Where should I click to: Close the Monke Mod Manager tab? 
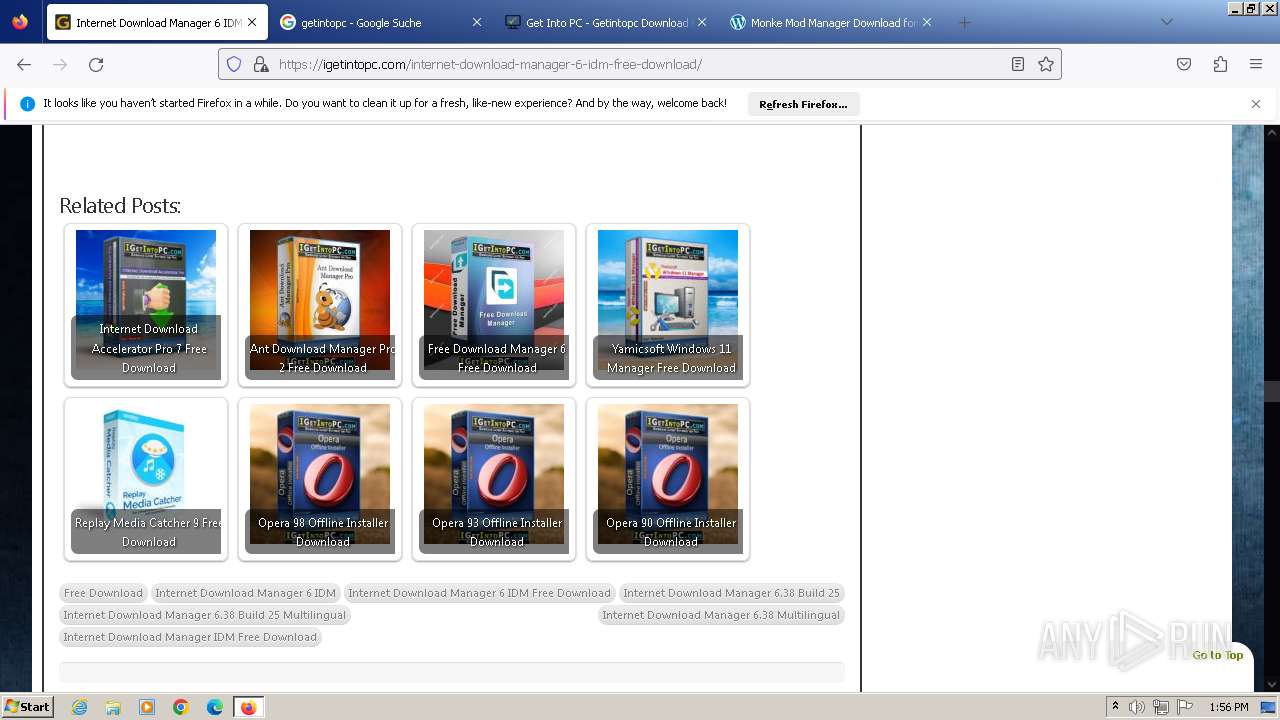point(927,22)
